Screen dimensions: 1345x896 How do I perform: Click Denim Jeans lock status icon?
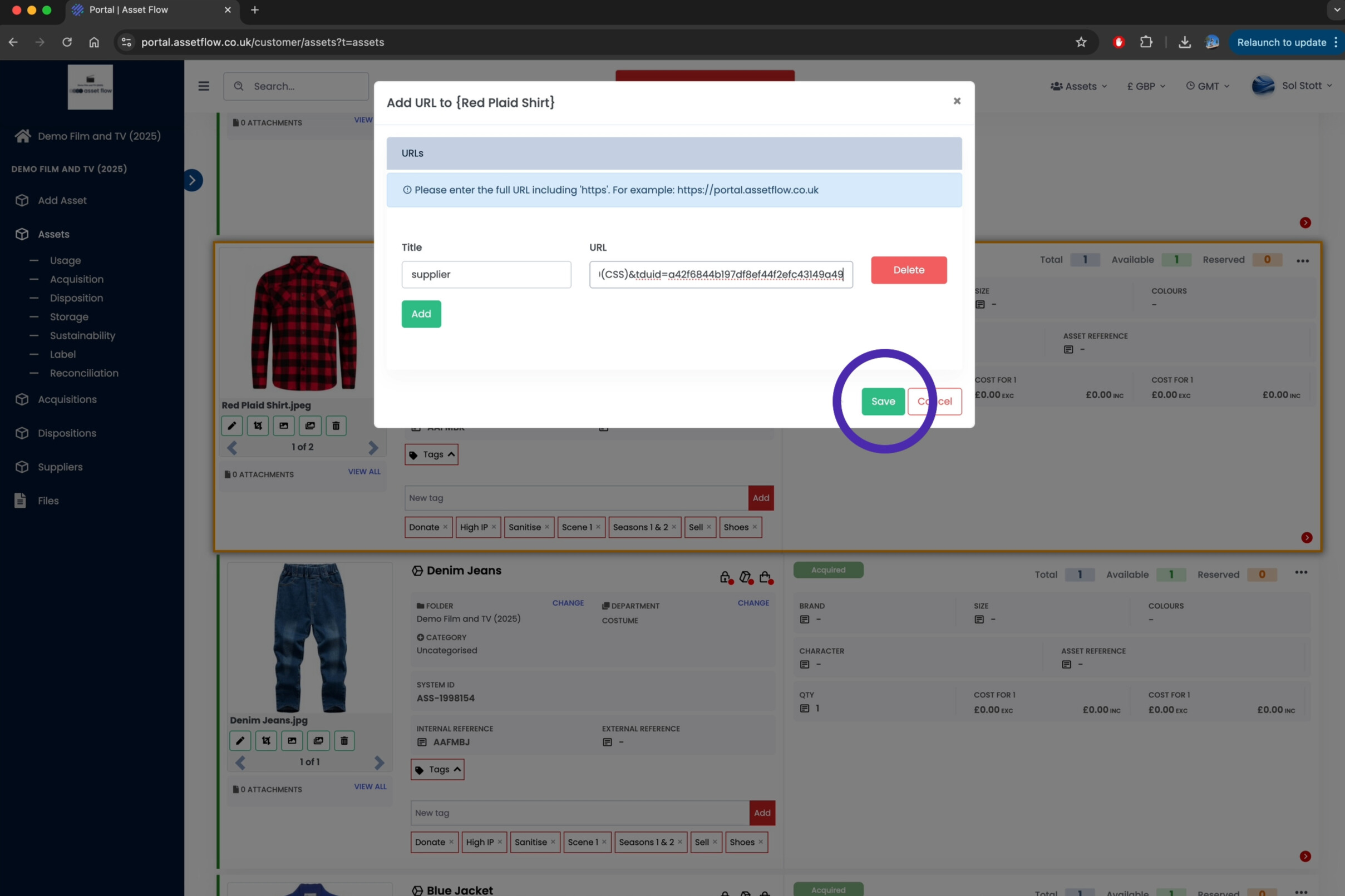tap(726, 577)
